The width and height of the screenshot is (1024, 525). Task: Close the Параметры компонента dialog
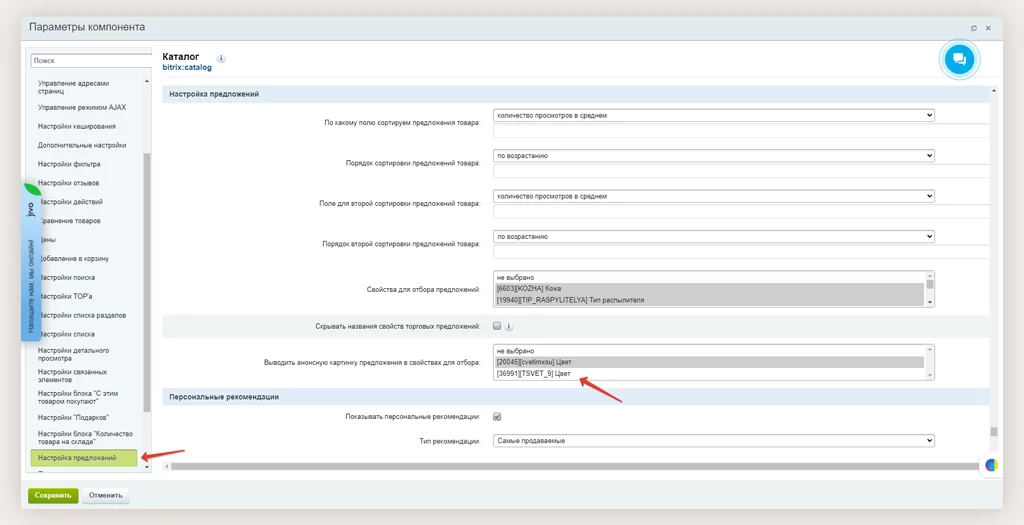(x=990, y=28)
